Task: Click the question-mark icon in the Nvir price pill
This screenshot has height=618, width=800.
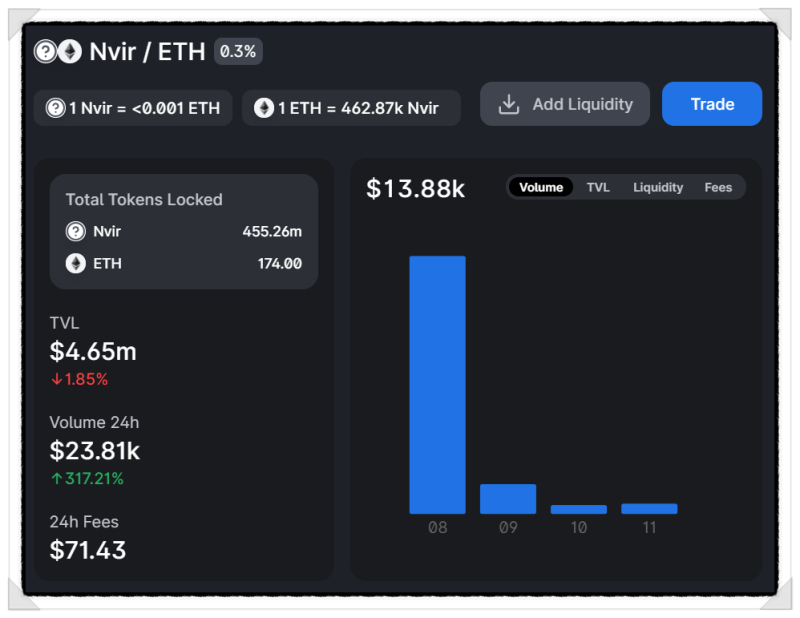Action: click(56, 108)
